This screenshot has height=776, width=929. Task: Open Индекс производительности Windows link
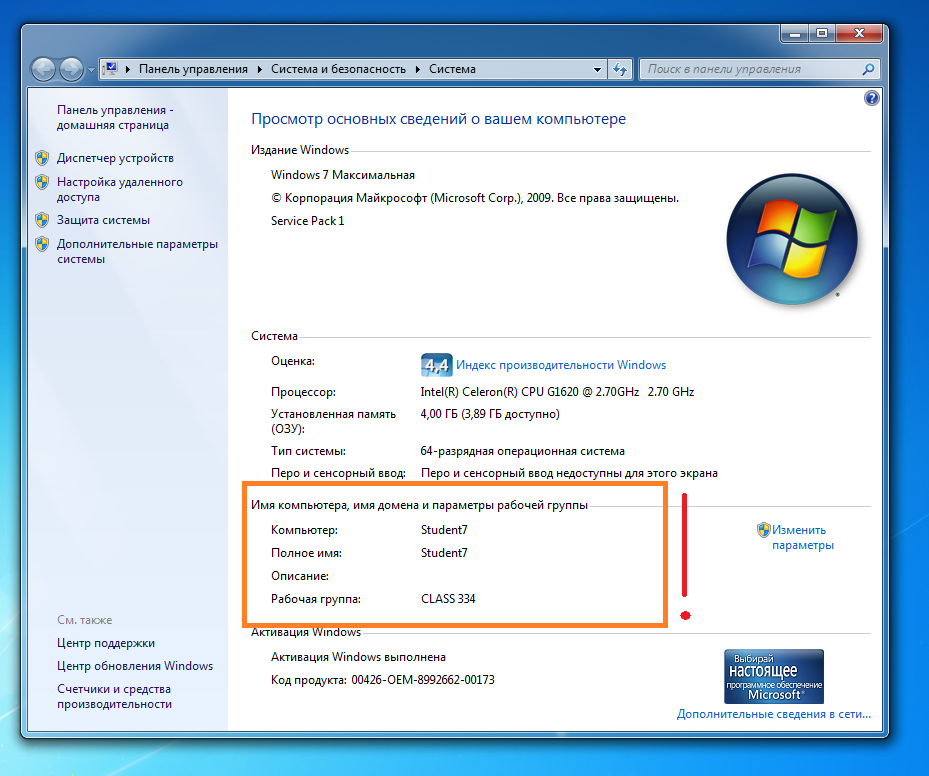coord(559,365)
